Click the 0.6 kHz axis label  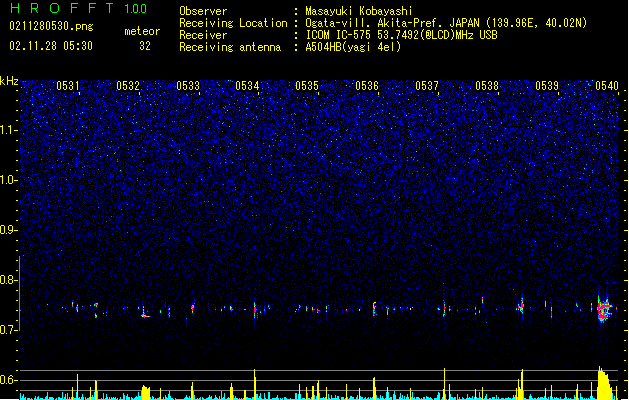pyautogui.click(x=9, y=380)
